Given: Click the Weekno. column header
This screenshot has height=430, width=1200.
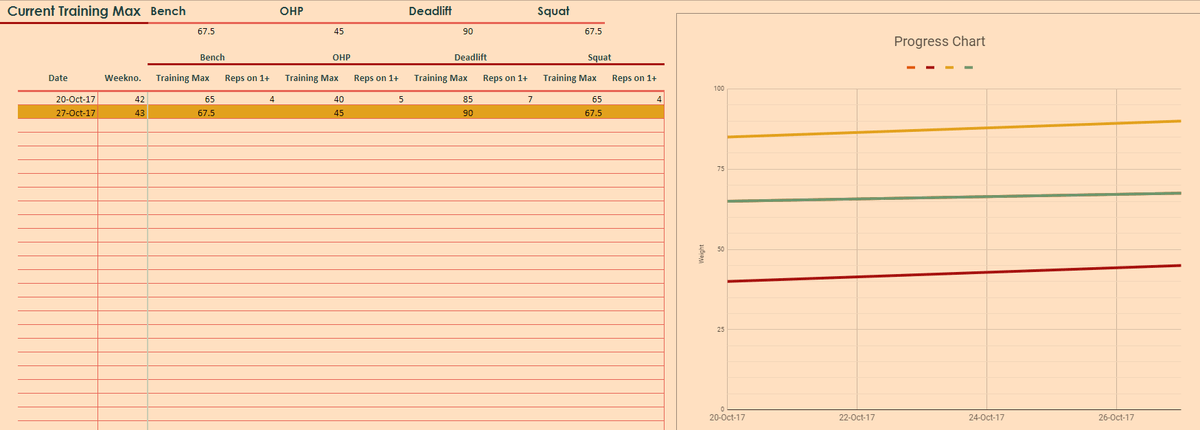Looking at the screenshot, I should coord(122,78).
